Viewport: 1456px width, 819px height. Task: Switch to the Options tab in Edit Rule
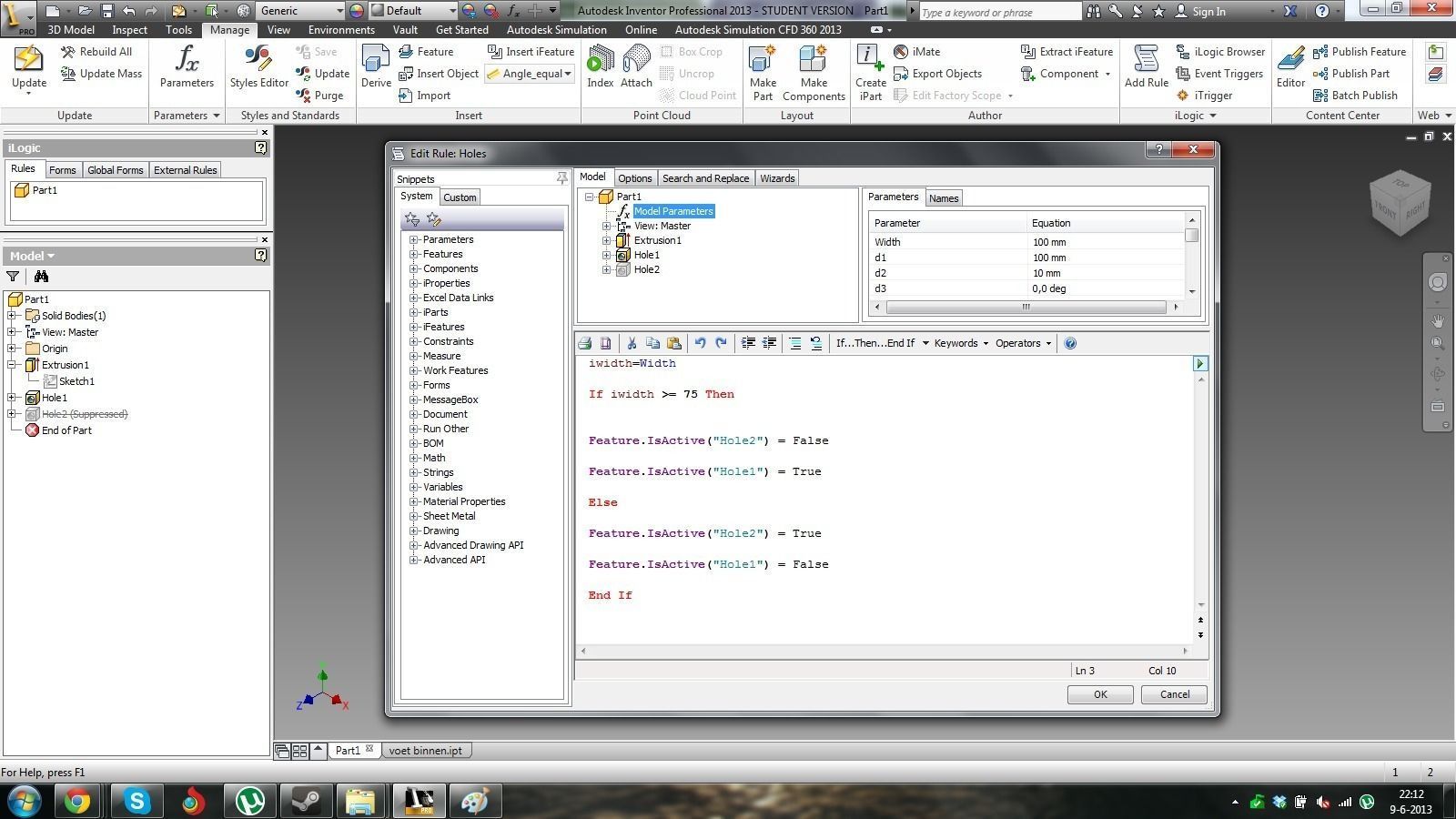[x=634, y=178]
